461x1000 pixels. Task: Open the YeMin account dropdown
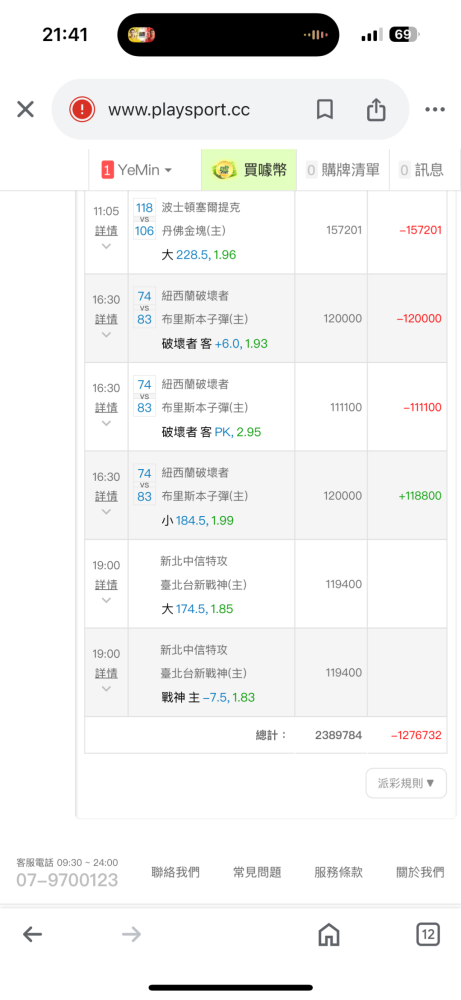[x=137, y=170]
